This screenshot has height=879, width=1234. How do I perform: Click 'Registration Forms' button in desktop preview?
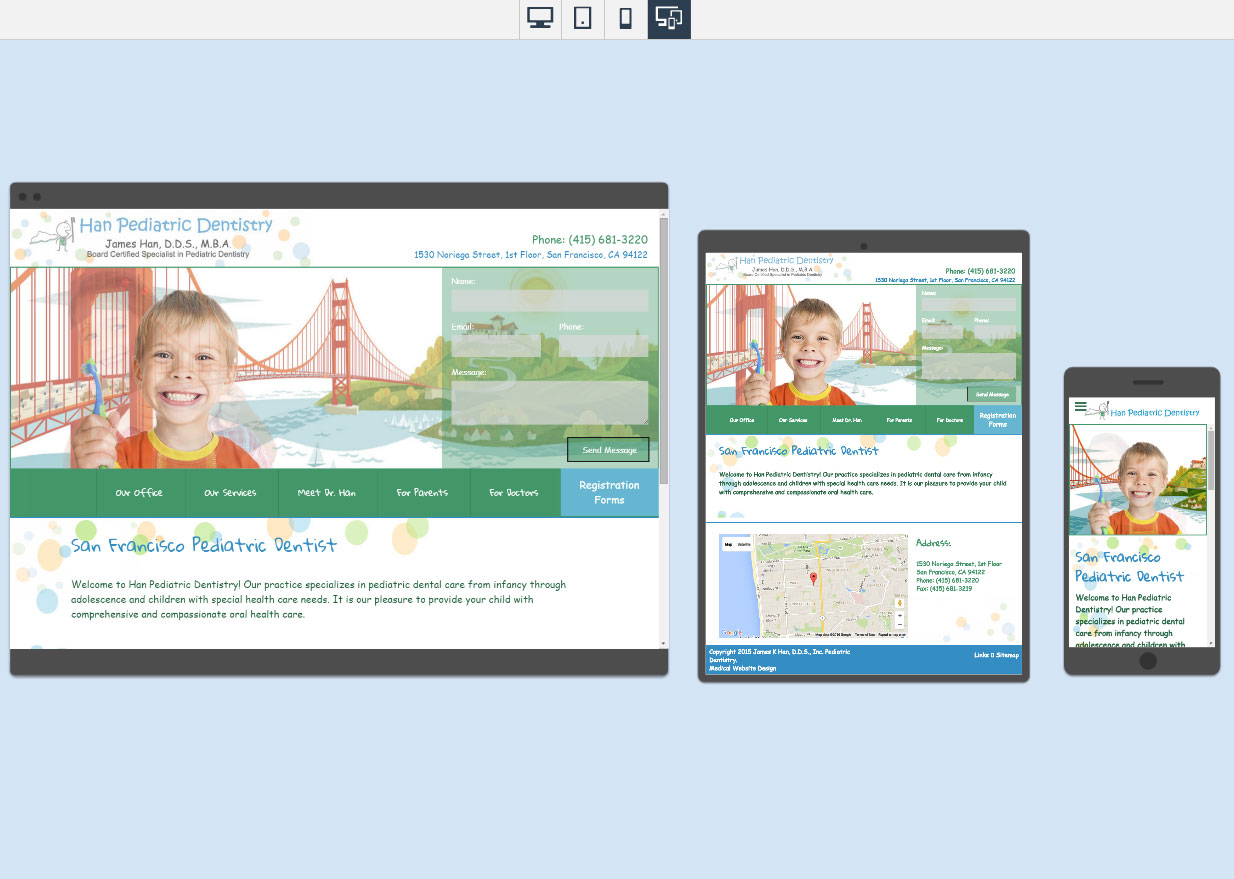[609, 492]
